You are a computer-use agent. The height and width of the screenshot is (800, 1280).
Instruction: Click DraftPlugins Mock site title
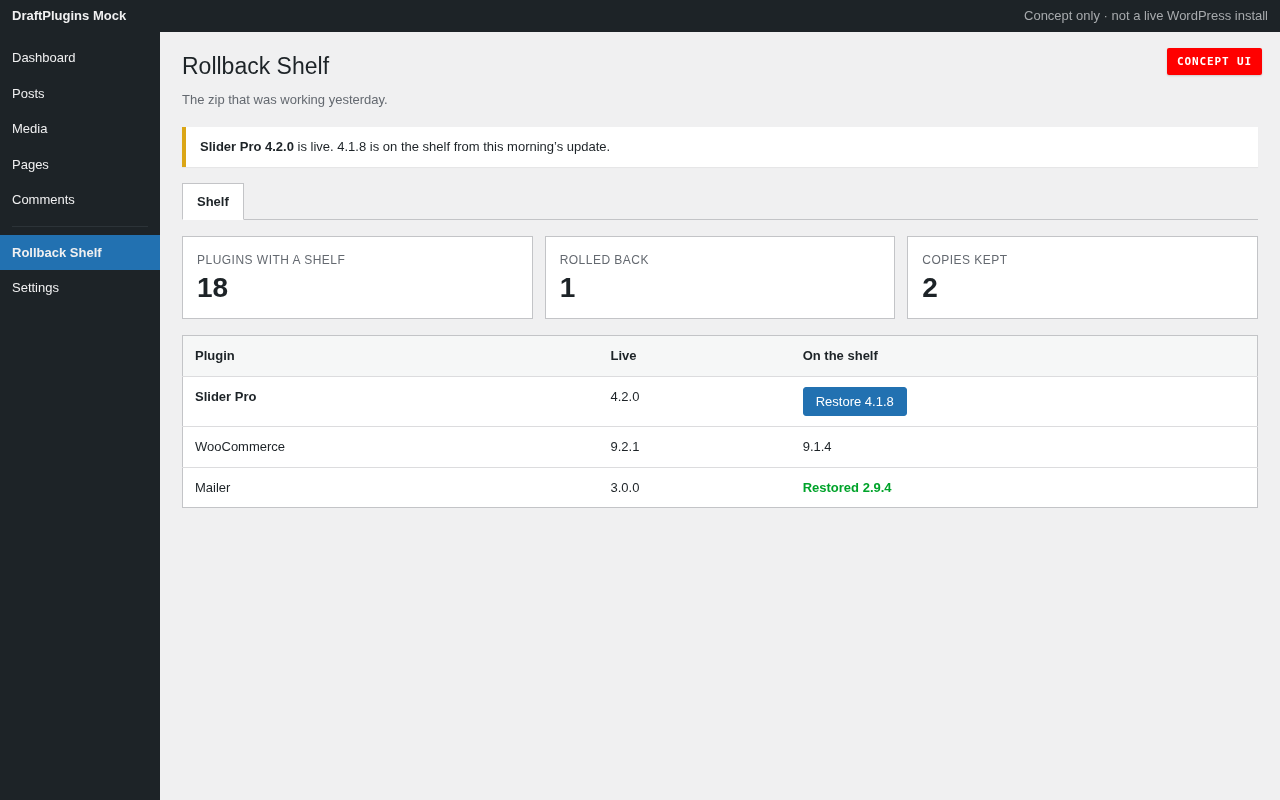point(69,16)
